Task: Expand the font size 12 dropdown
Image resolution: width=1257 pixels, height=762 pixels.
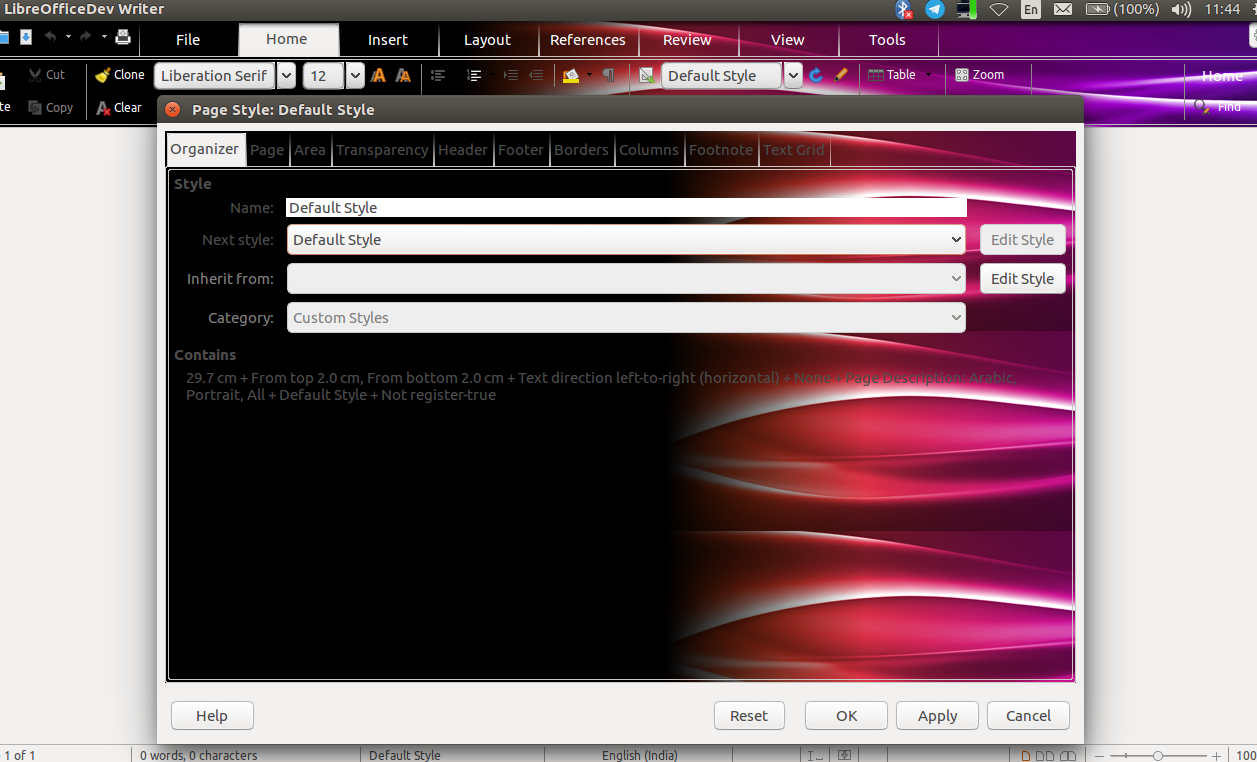Action: 355,76
